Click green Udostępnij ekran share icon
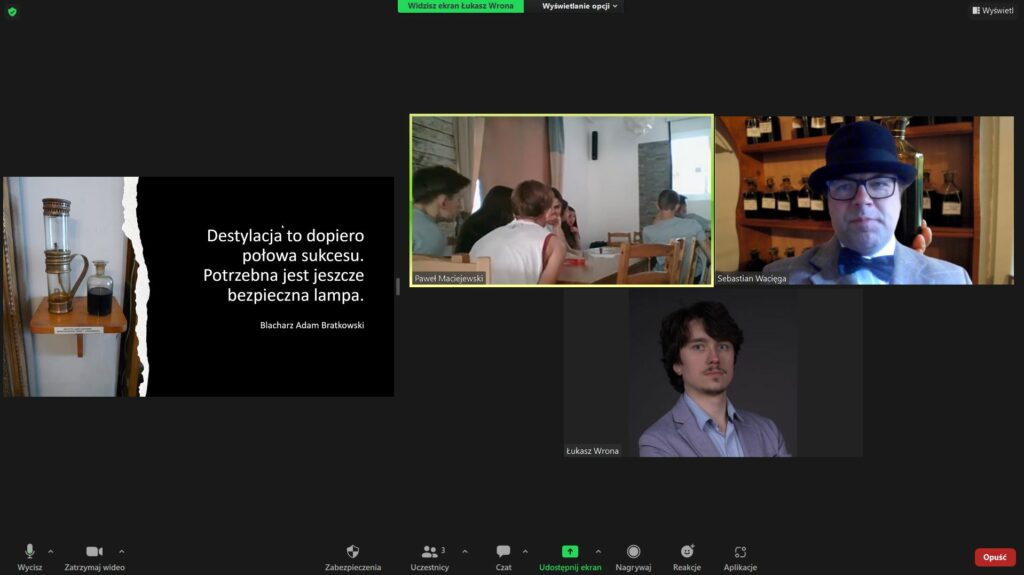Screen dimensions: 1024x575 569,551
